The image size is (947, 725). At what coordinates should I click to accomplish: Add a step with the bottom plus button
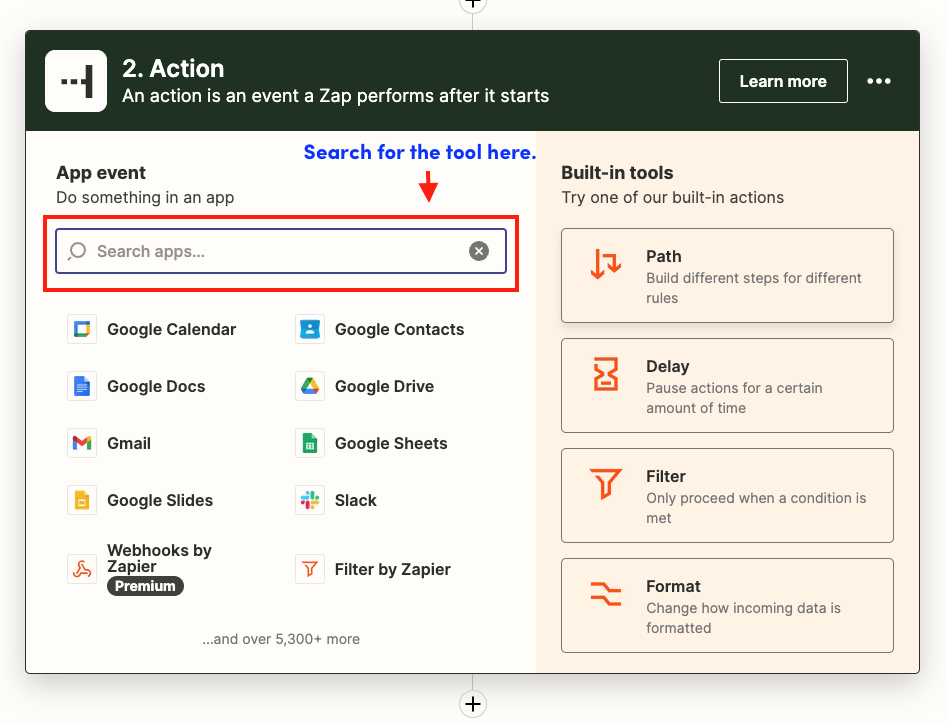tap(473, 704)
